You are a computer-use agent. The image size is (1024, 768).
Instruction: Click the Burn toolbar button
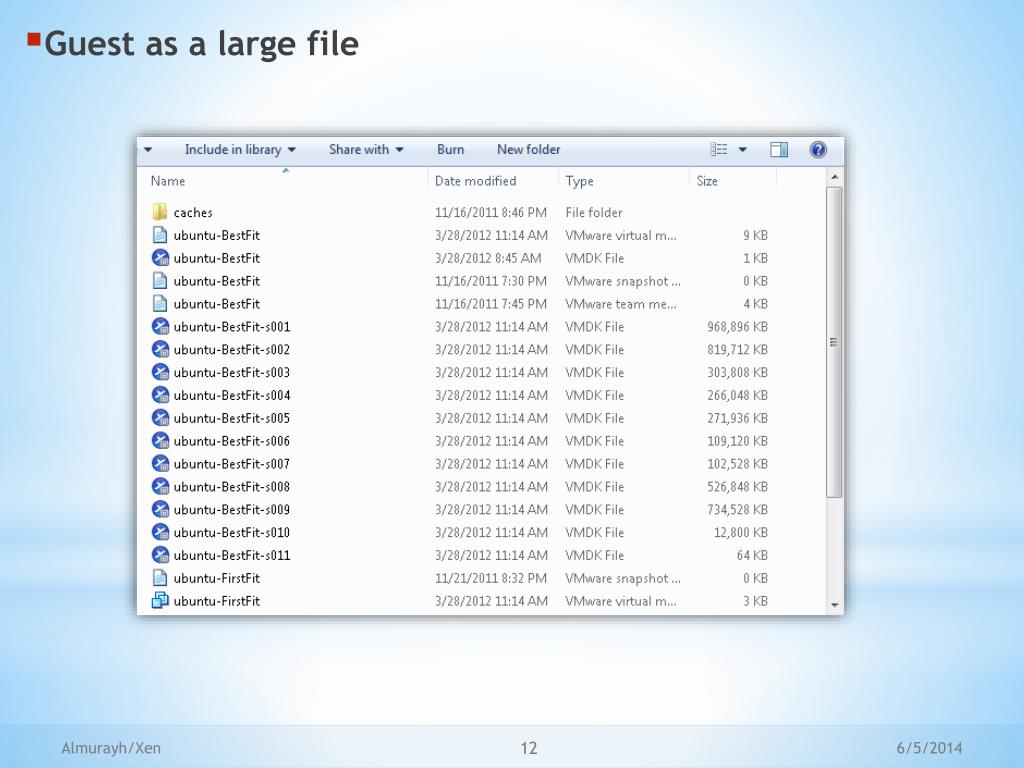point(451,150)
